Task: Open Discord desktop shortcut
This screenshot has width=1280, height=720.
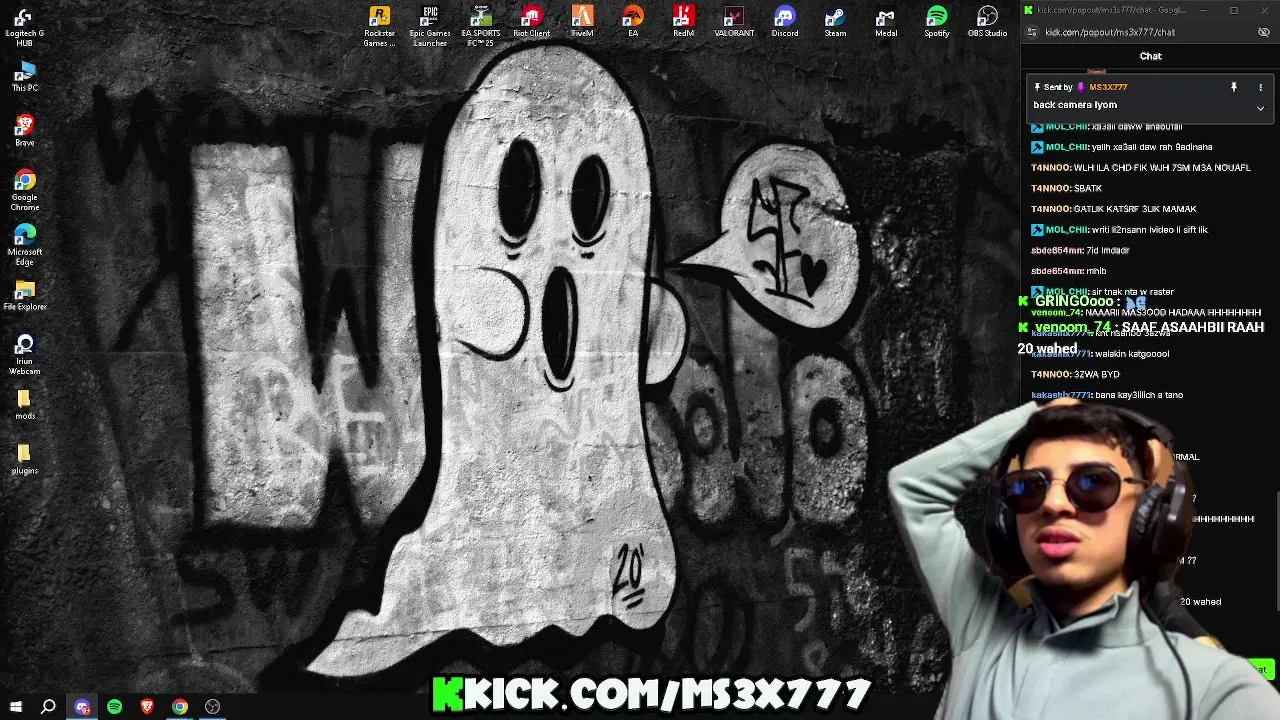Action: pos(785,21)
